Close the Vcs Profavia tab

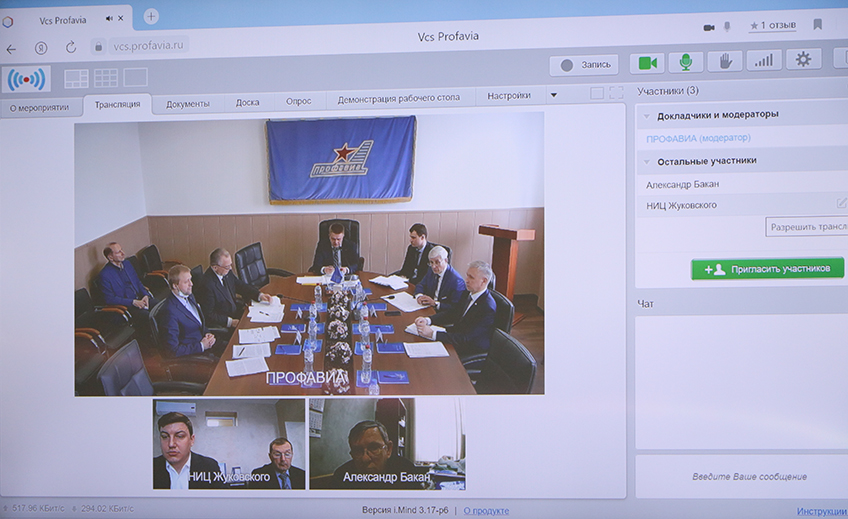(x=121, y=18)
